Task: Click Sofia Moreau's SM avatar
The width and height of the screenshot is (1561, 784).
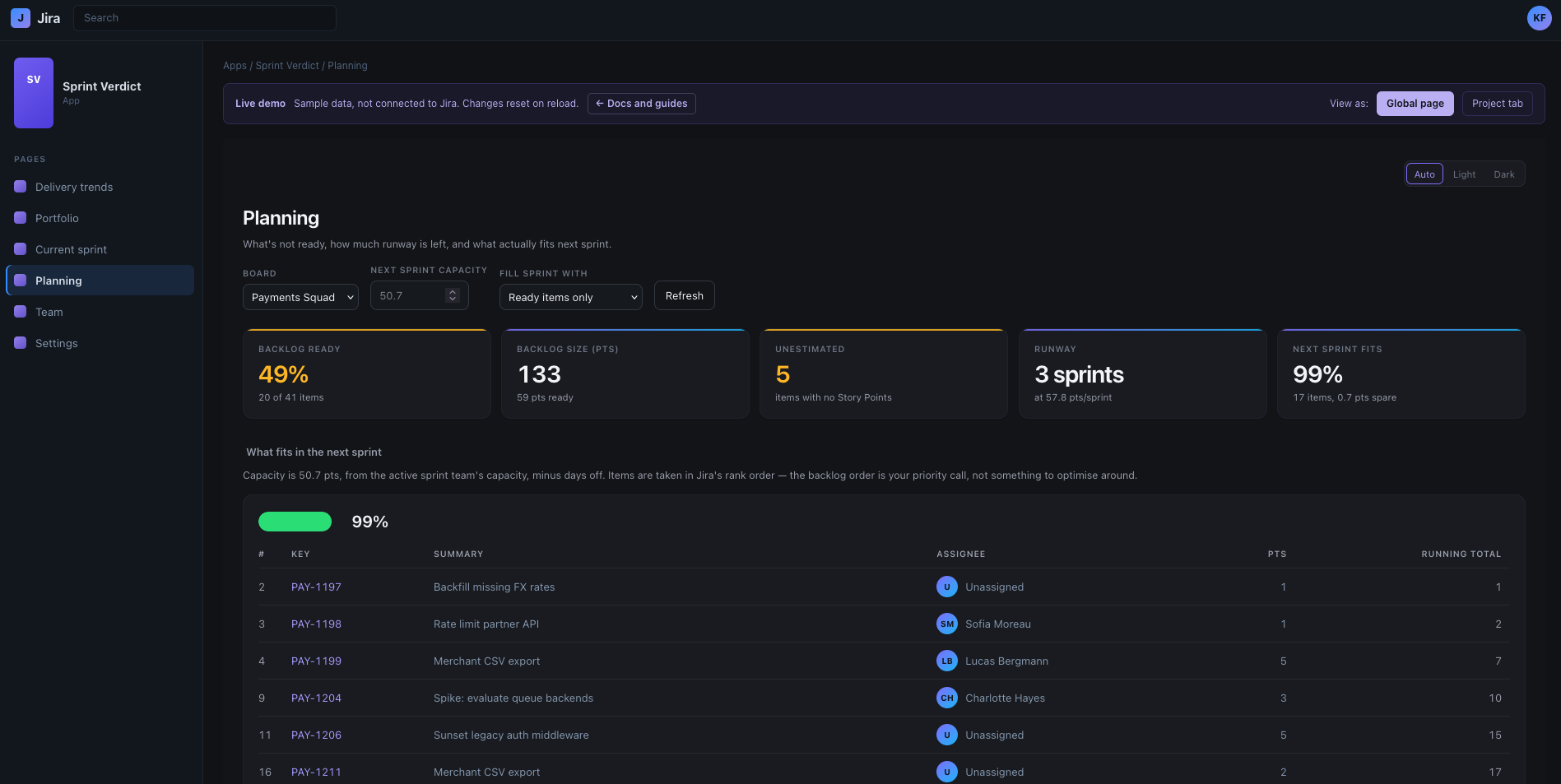Action: (x=947, y=624)
